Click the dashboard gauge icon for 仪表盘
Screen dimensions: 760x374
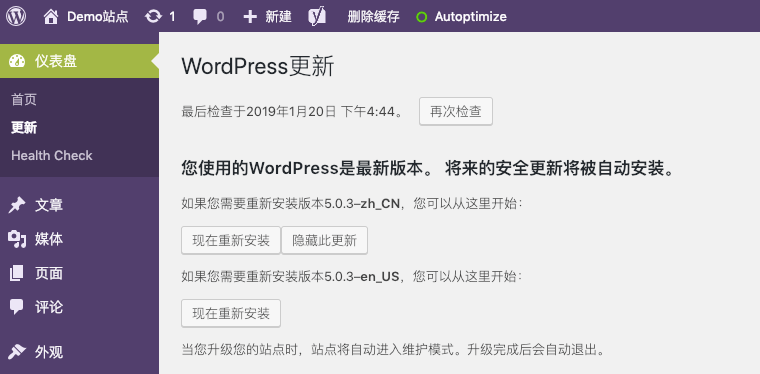[17, 61]
